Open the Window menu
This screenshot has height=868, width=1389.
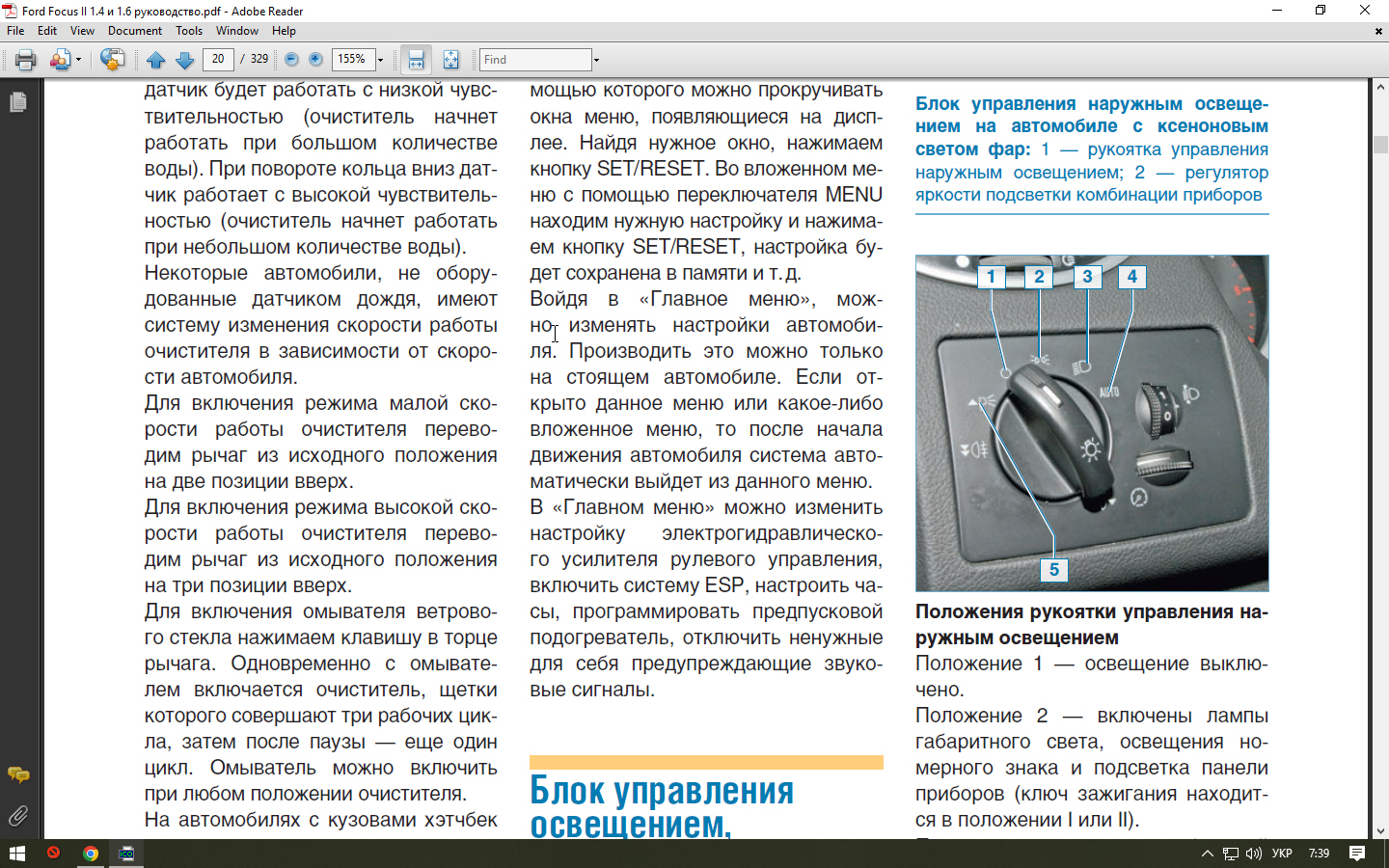click(x=237, y=31)
